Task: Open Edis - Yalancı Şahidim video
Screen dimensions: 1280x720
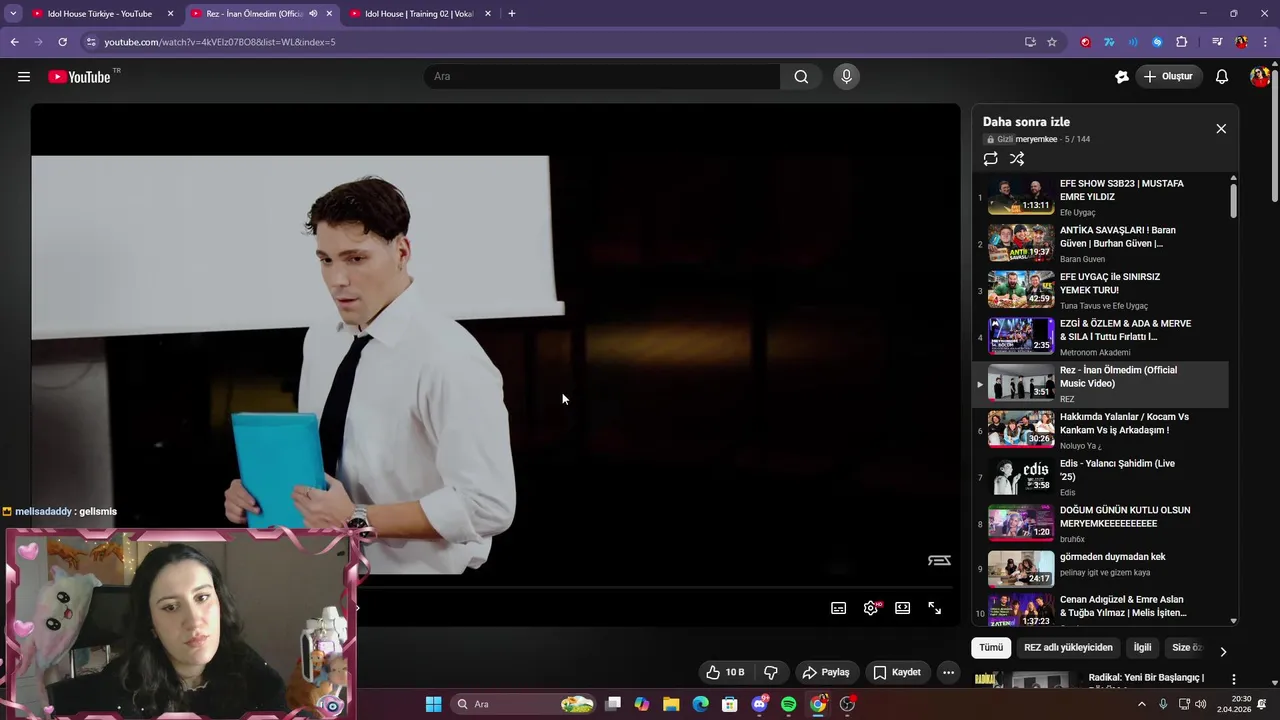Action: coord(1100,477)
